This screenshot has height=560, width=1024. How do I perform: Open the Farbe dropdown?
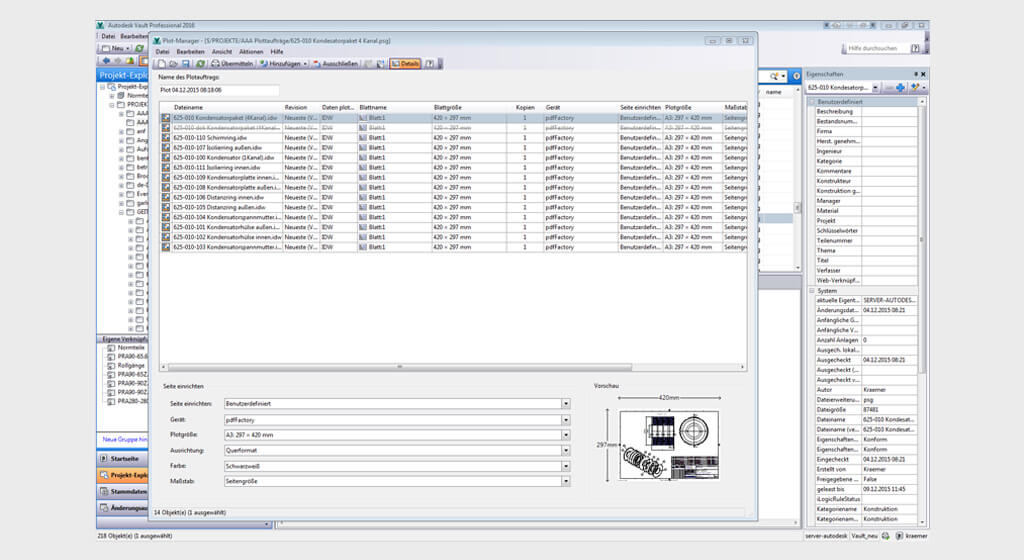(x=565, y=465)
